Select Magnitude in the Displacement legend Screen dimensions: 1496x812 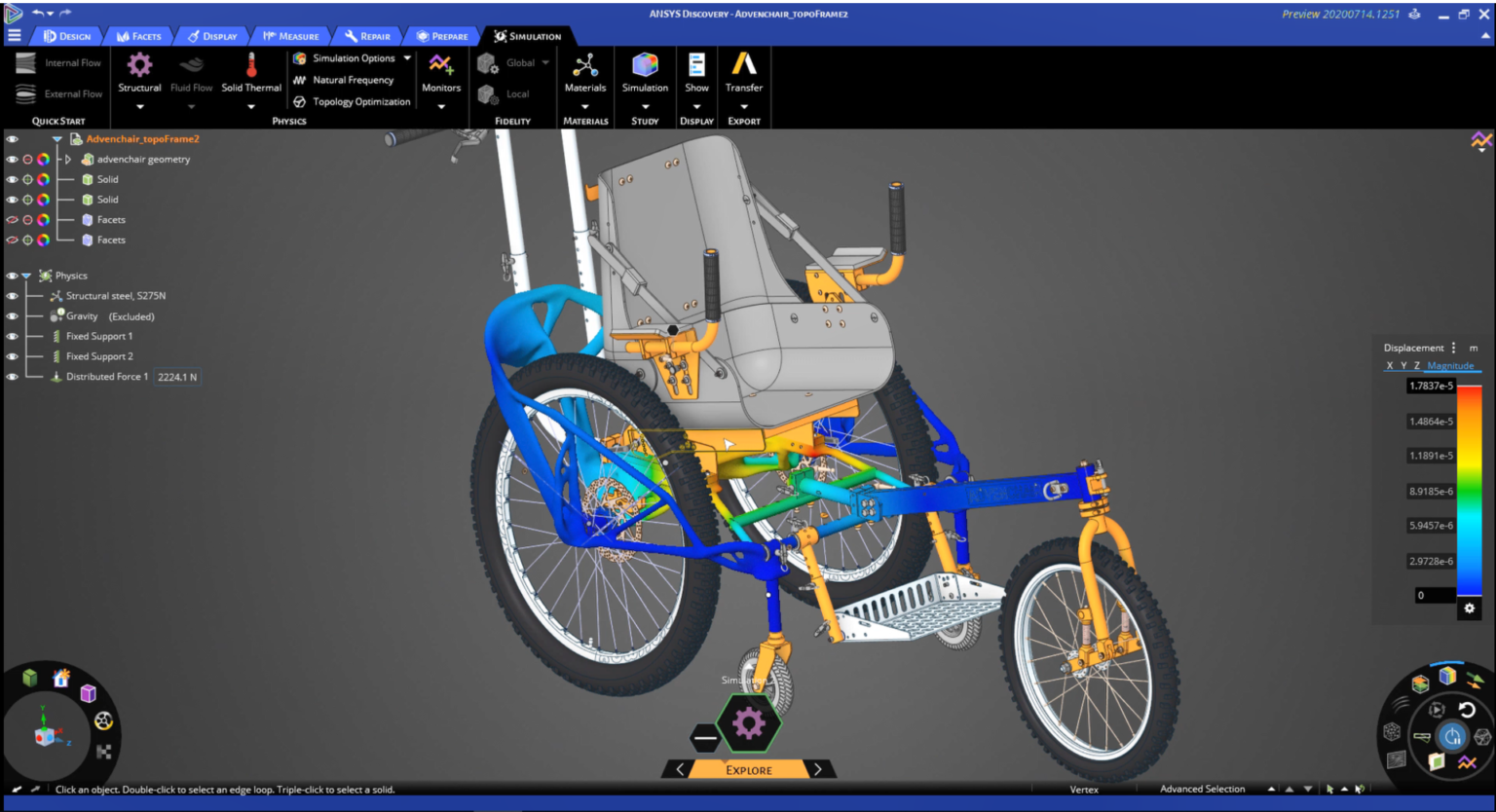click(1449, 366)
